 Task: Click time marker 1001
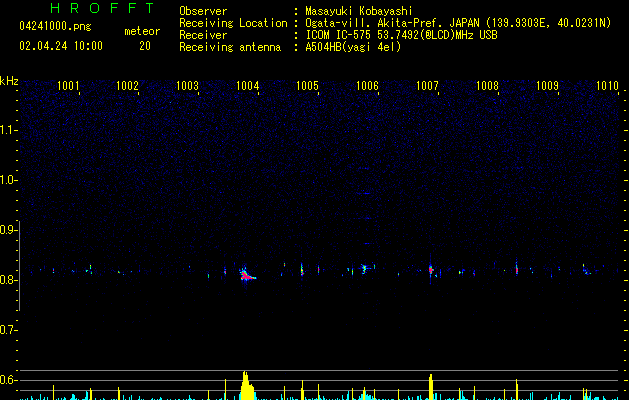[x=68, y=86]
